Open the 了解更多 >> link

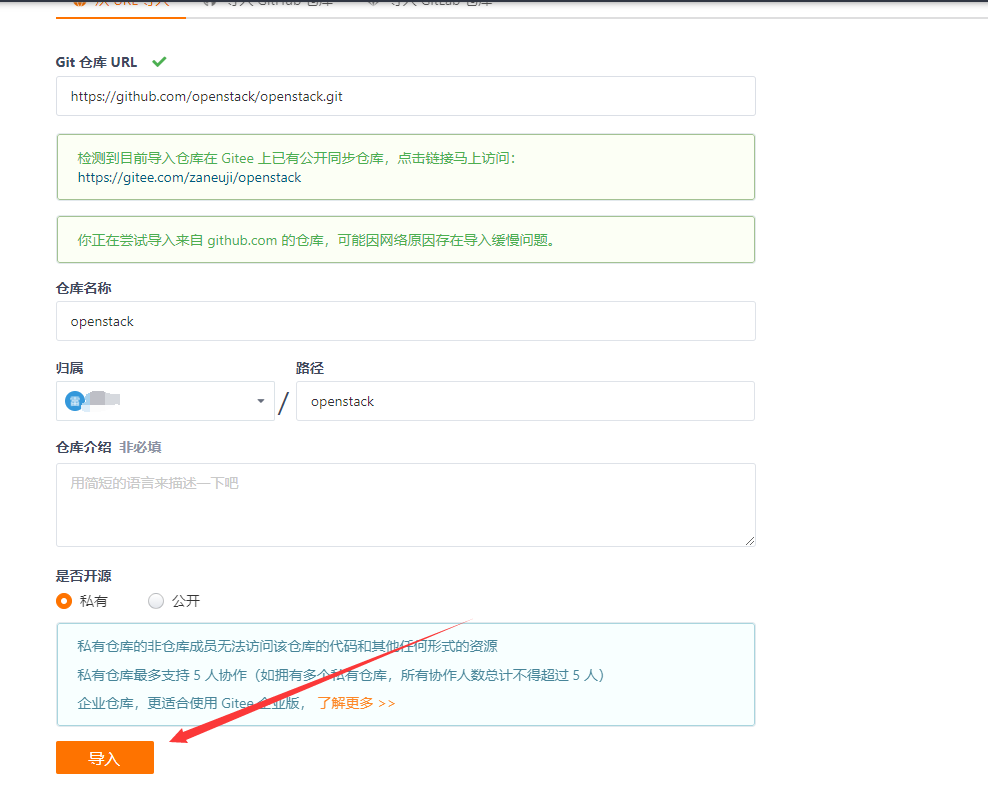356,703
